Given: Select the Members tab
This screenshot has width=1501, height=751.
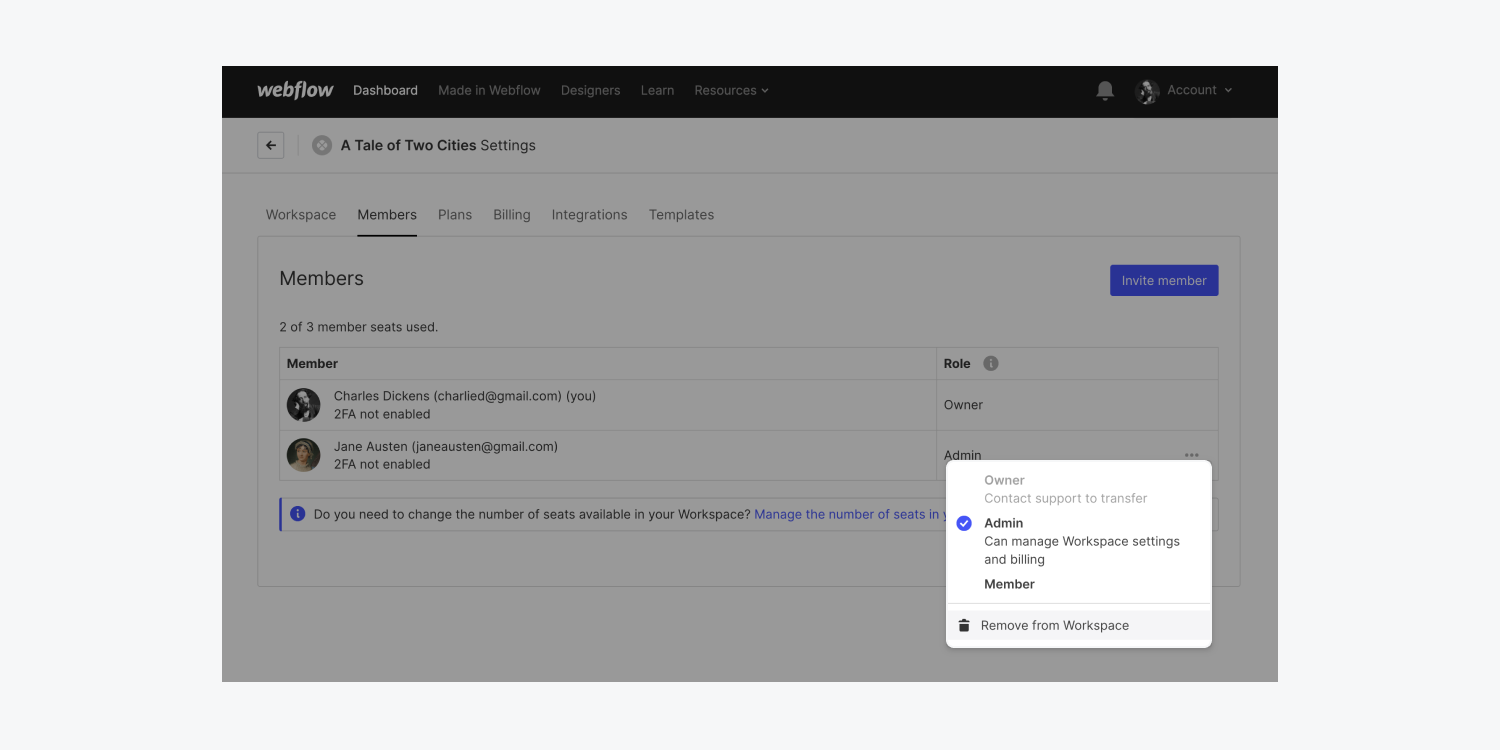Looking at the screenshot, I should click(387, 215).
